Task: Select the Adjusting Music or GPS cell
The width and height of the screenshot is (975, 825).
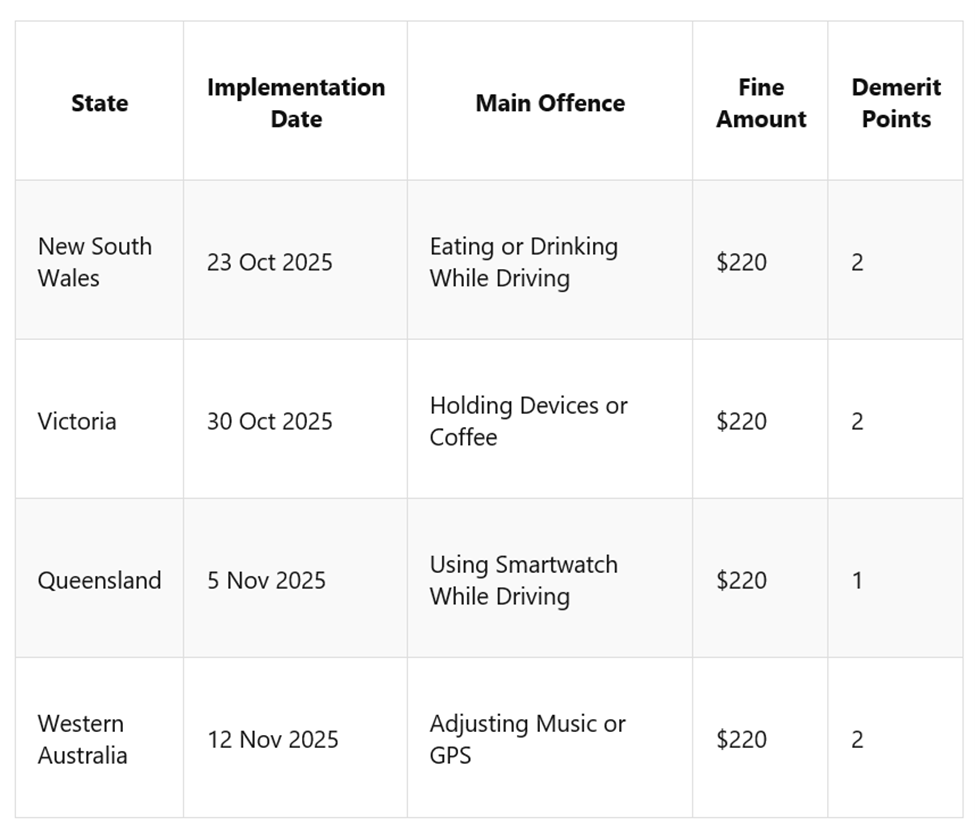Action: coord(527,739)
